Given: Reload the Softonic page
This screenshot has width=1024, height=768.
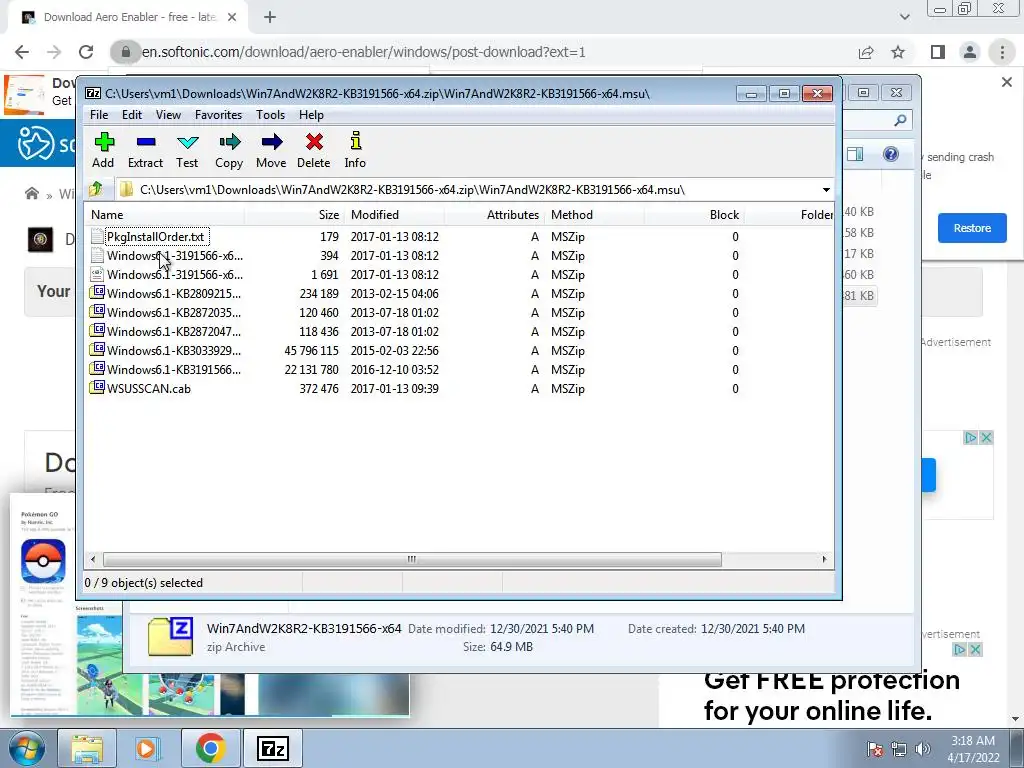Looking at the screenshot, I should (86, 52).
